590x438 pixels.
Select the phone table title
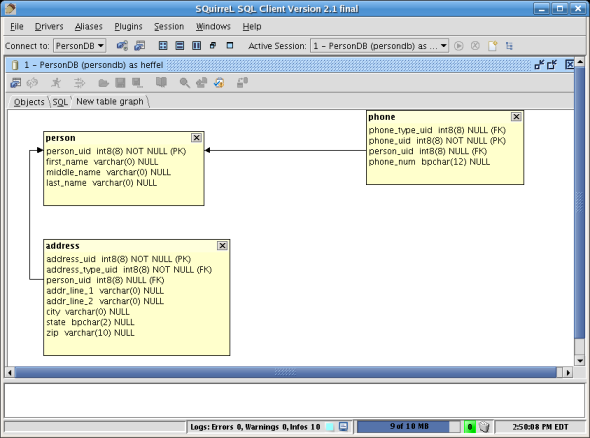click(382, 117)
